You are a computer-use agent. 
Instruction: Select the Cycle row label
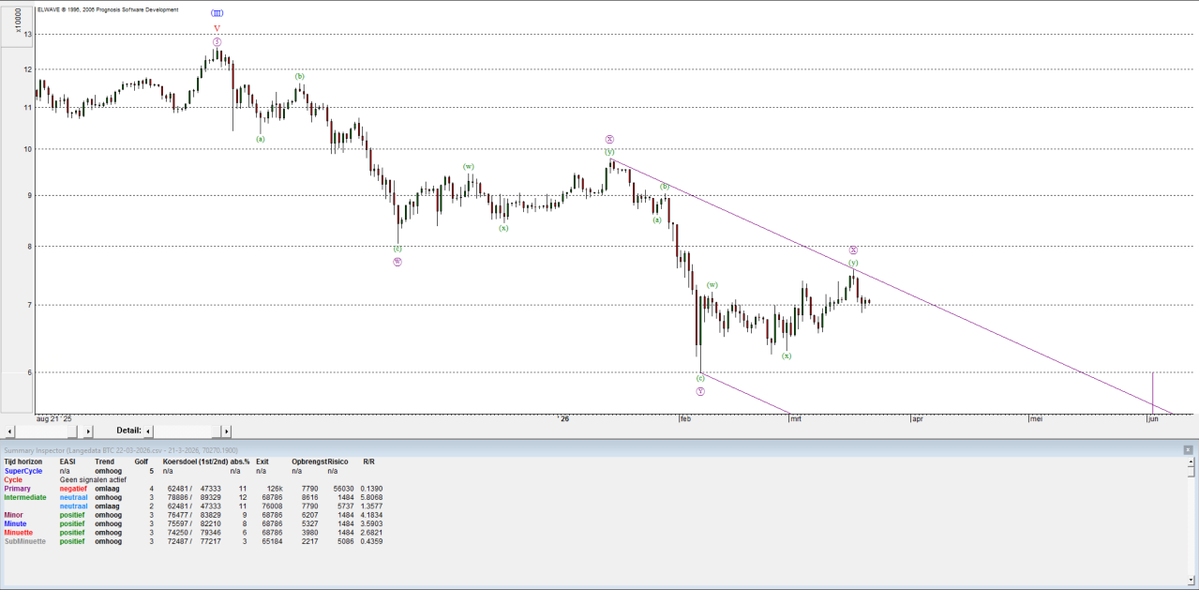point(14,480)
